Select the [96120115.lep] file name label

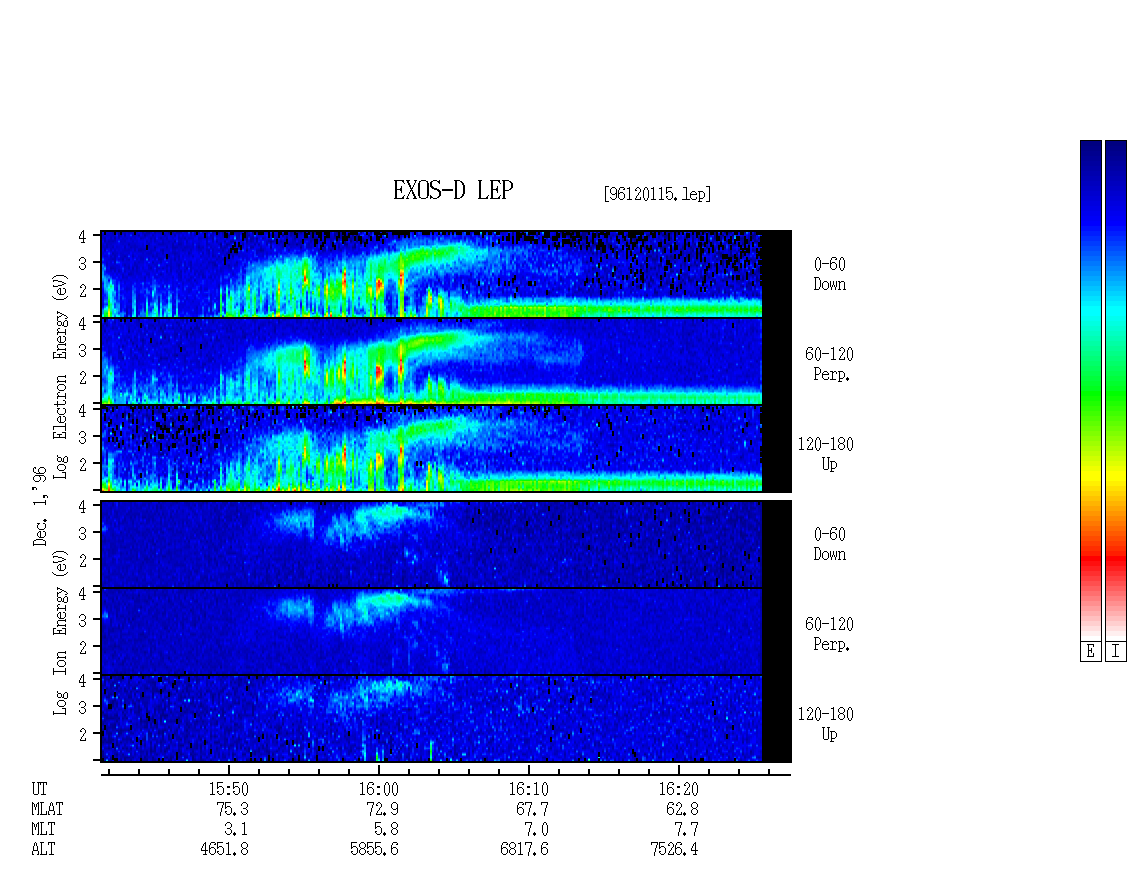pos(657,194)
